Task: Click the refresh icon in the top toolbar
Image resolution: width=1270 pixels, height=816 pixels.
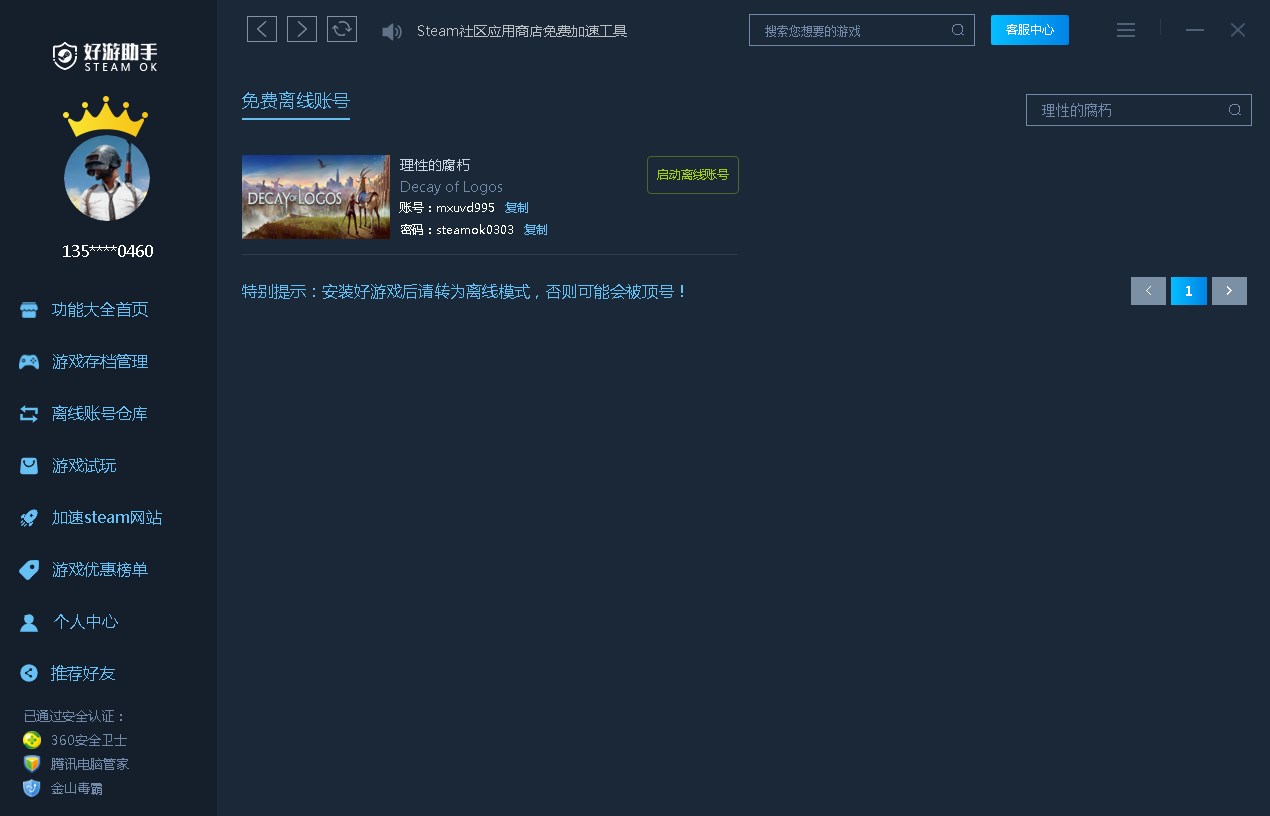Action: 342,29
